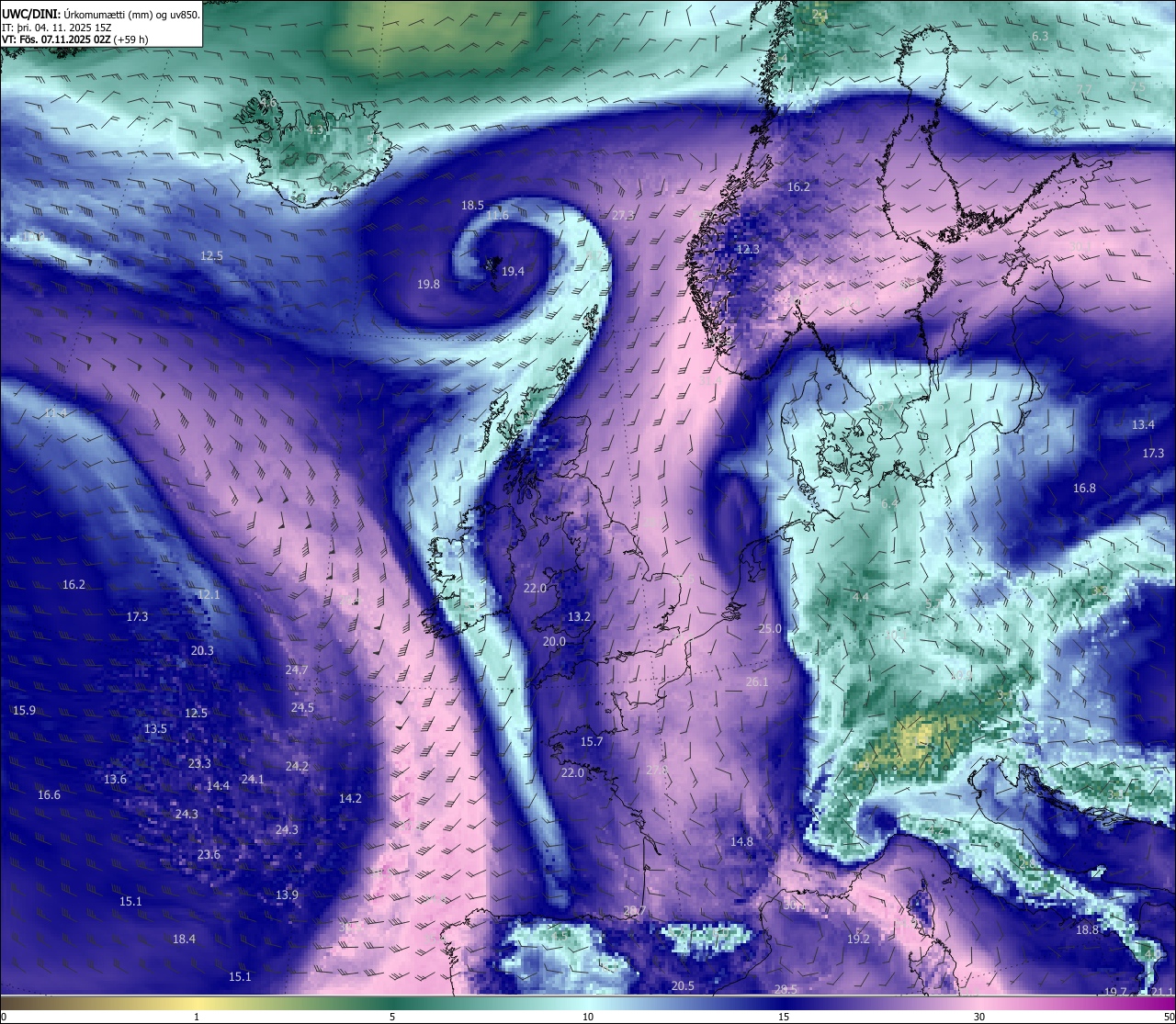Click the 18.4 map value

click(x=184, y=940)
